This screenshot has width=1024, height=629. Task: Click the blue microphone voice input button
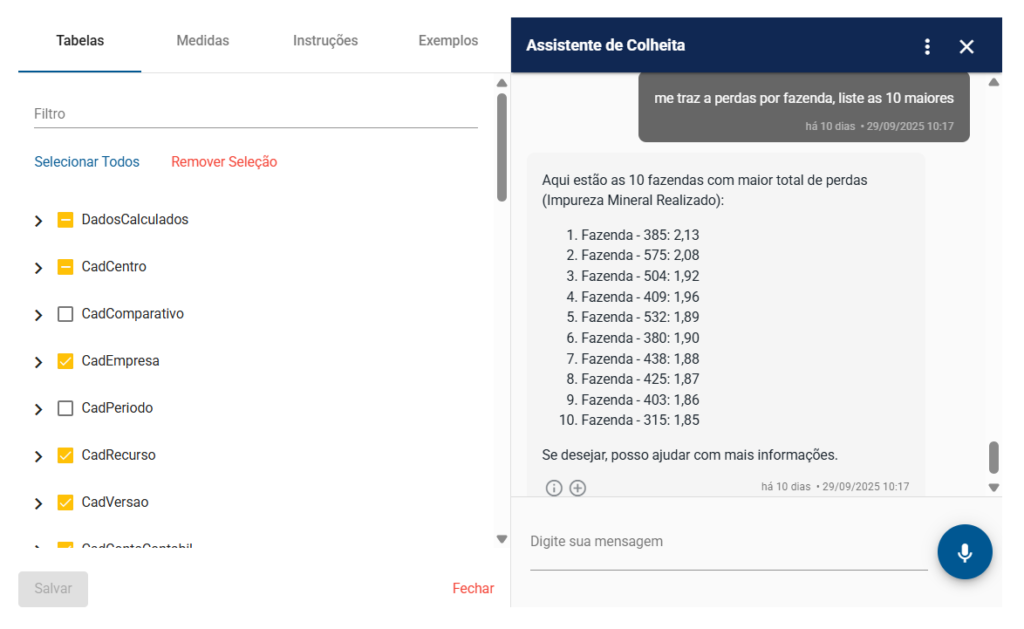click(x=964, y=552)
